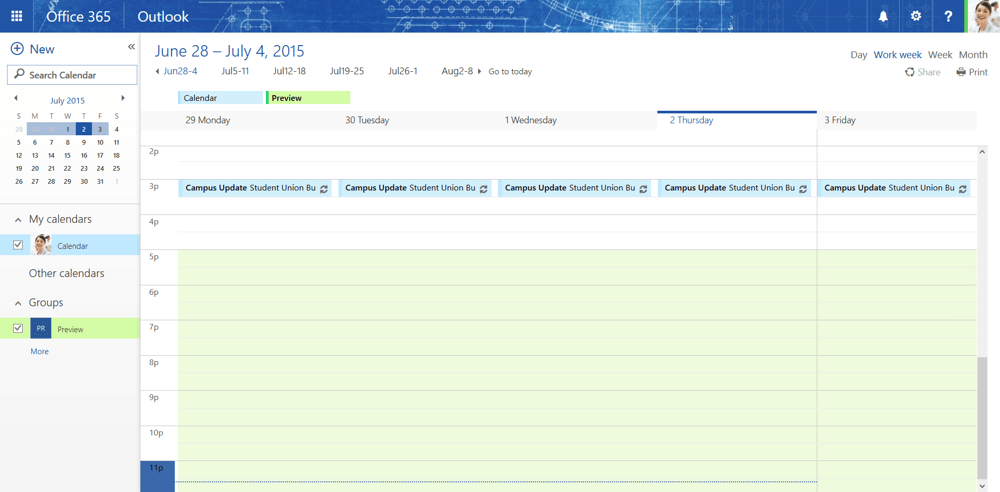Go to next month in mini calendar
1000x492 pixels.
point(123,99)
